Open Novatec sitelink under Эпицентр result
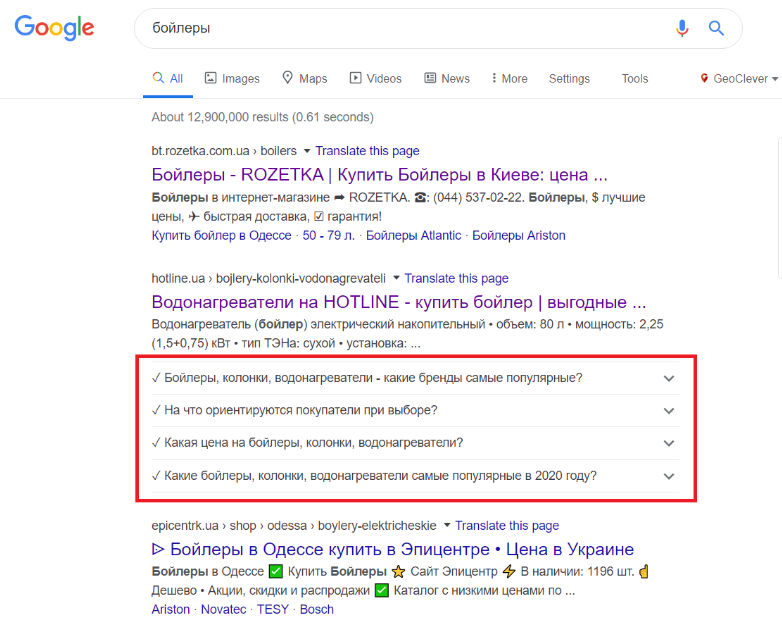782x632 pixels. (x=223, y=610)
